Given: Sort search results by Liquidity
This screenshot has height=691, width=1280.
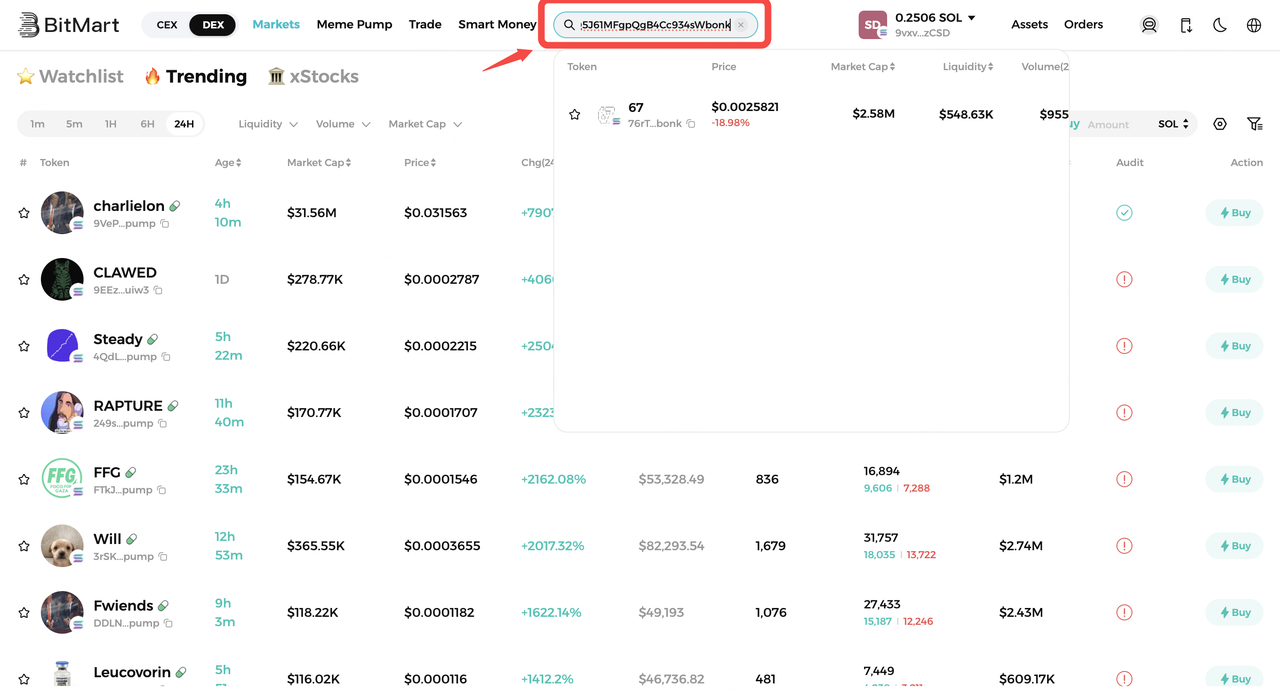Looking at the screenshot, I should tap(968, 67).
